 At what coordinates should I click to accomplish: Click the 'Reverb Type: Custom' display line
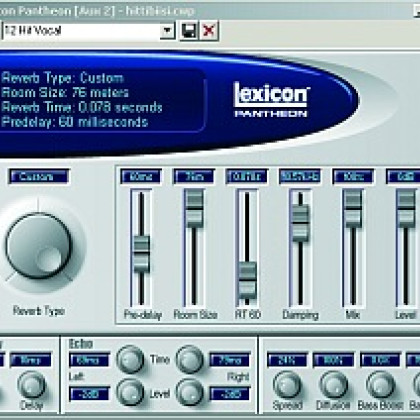pyautogui.click(x=63, y=78)
